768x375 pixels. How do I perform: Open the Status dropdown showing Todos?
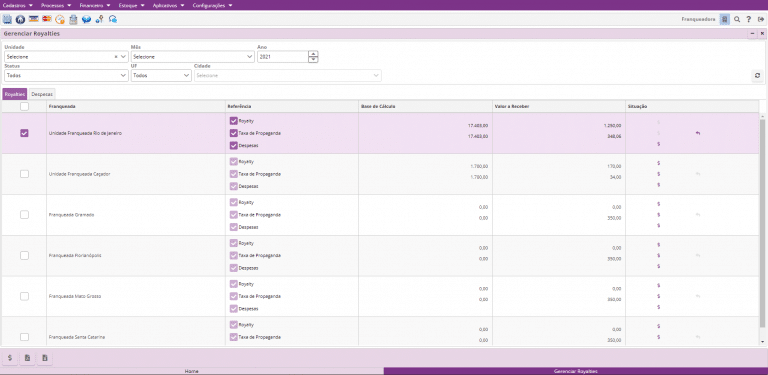point(66,75)
